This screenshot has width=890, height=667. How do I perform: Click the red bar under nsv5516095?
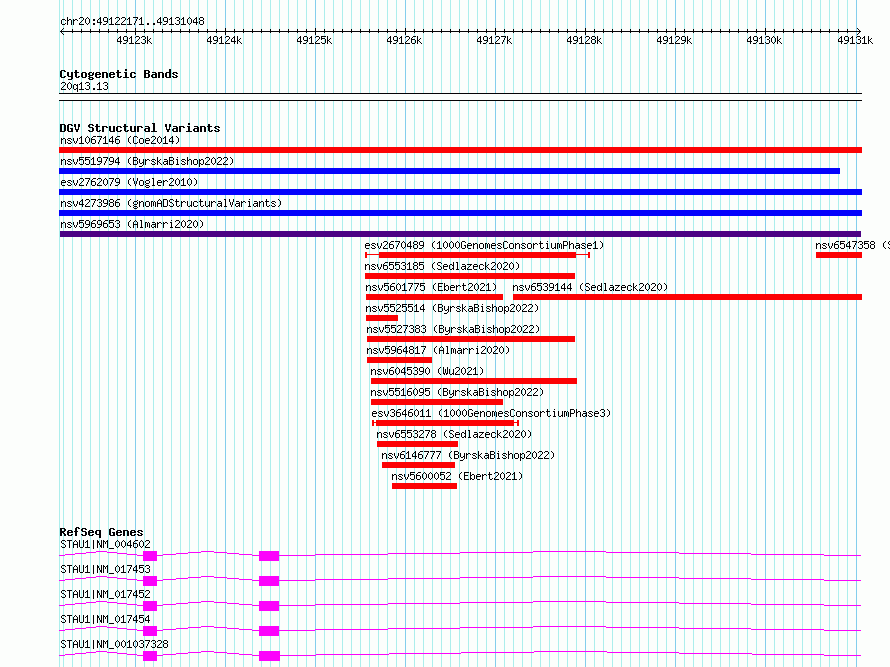(x=437, y=402)
